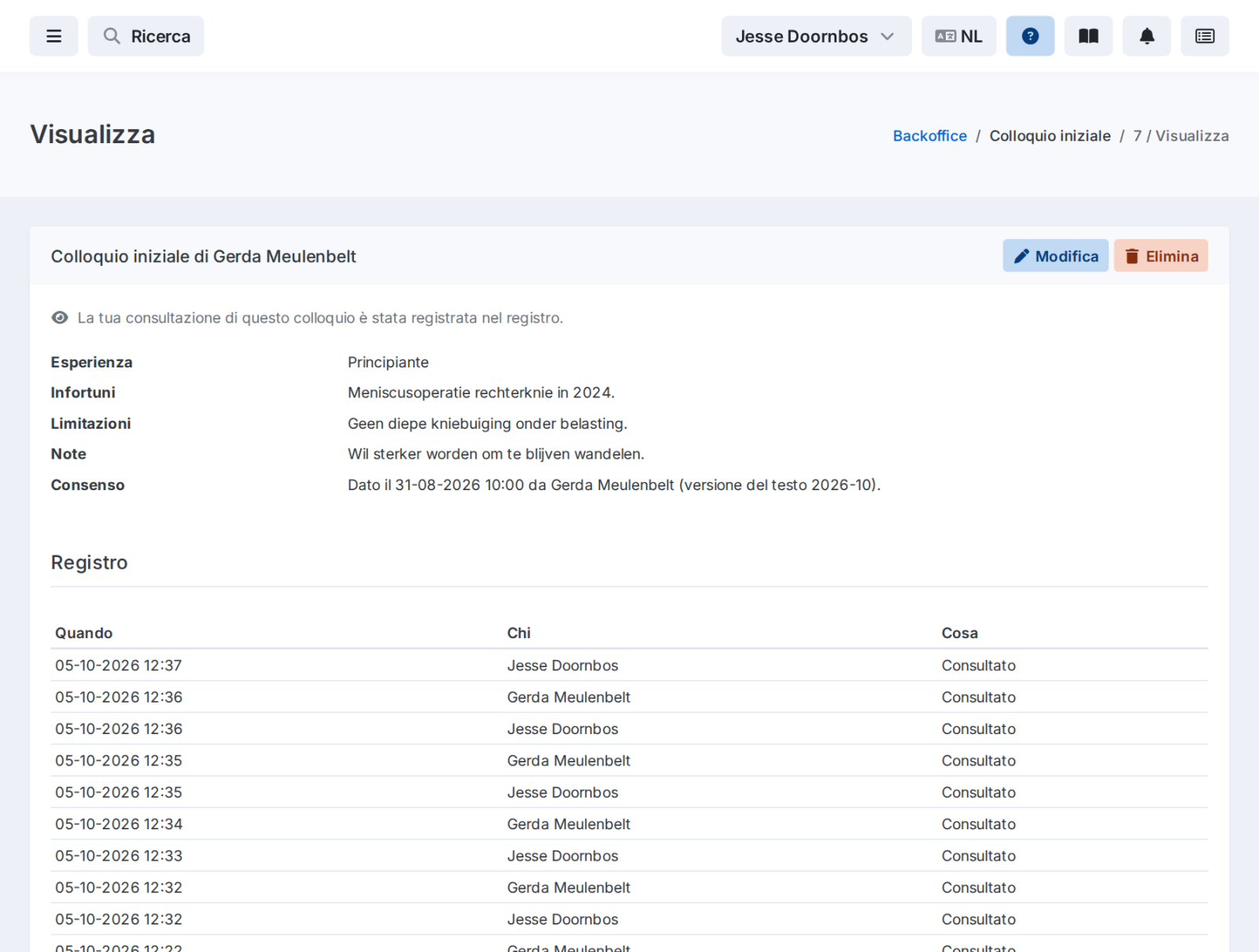Select Gerda Meulenbelt in the 12:34 row
Screen dimensions: 1259x952
568,825
